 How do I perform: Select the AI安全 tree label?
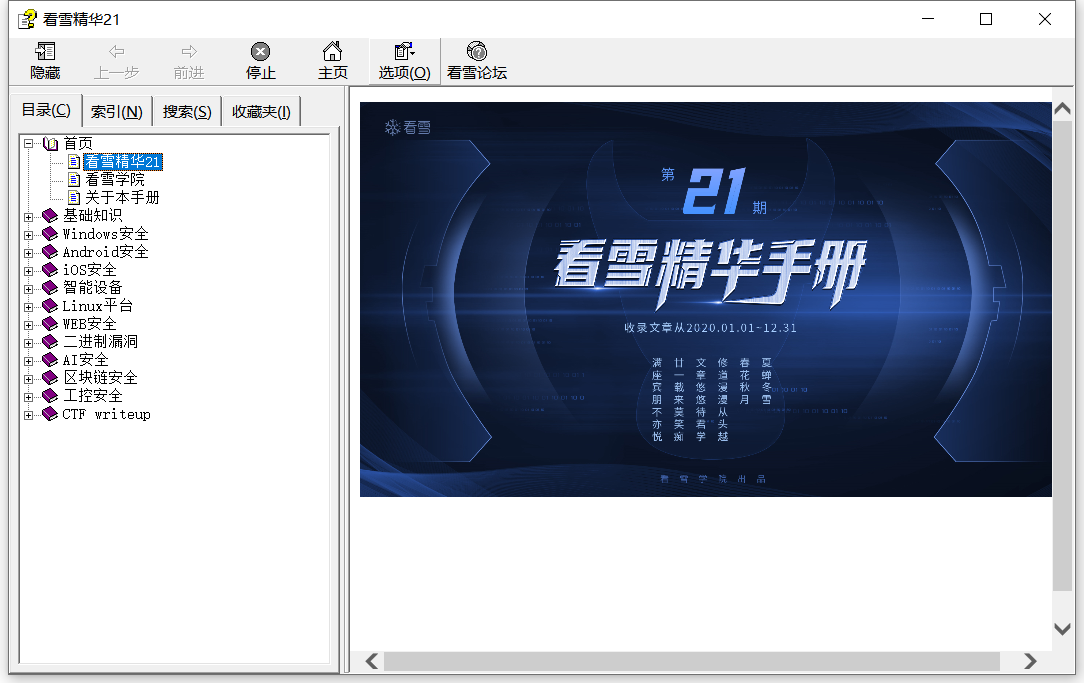(86, 359)
